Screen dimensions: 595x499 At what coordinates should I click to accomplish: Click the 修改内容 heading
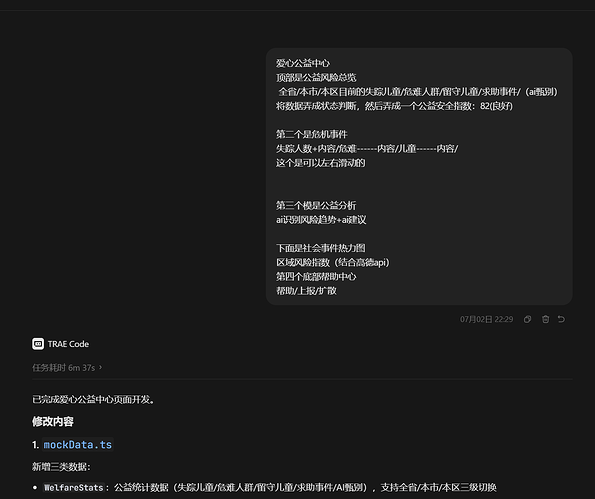coord(53,421)
